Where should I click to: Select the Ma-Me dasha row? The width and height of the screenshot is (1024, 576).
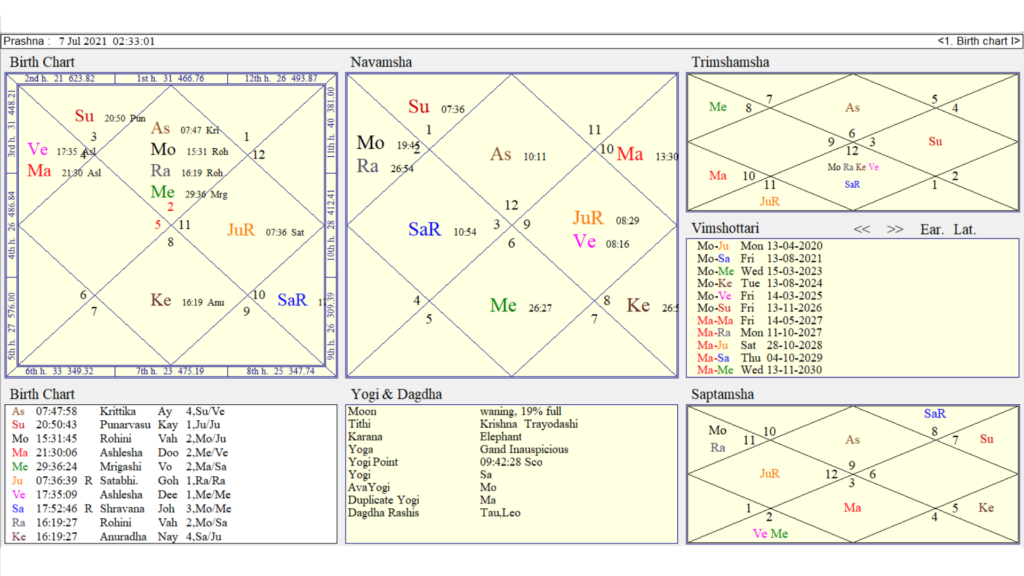760,370
